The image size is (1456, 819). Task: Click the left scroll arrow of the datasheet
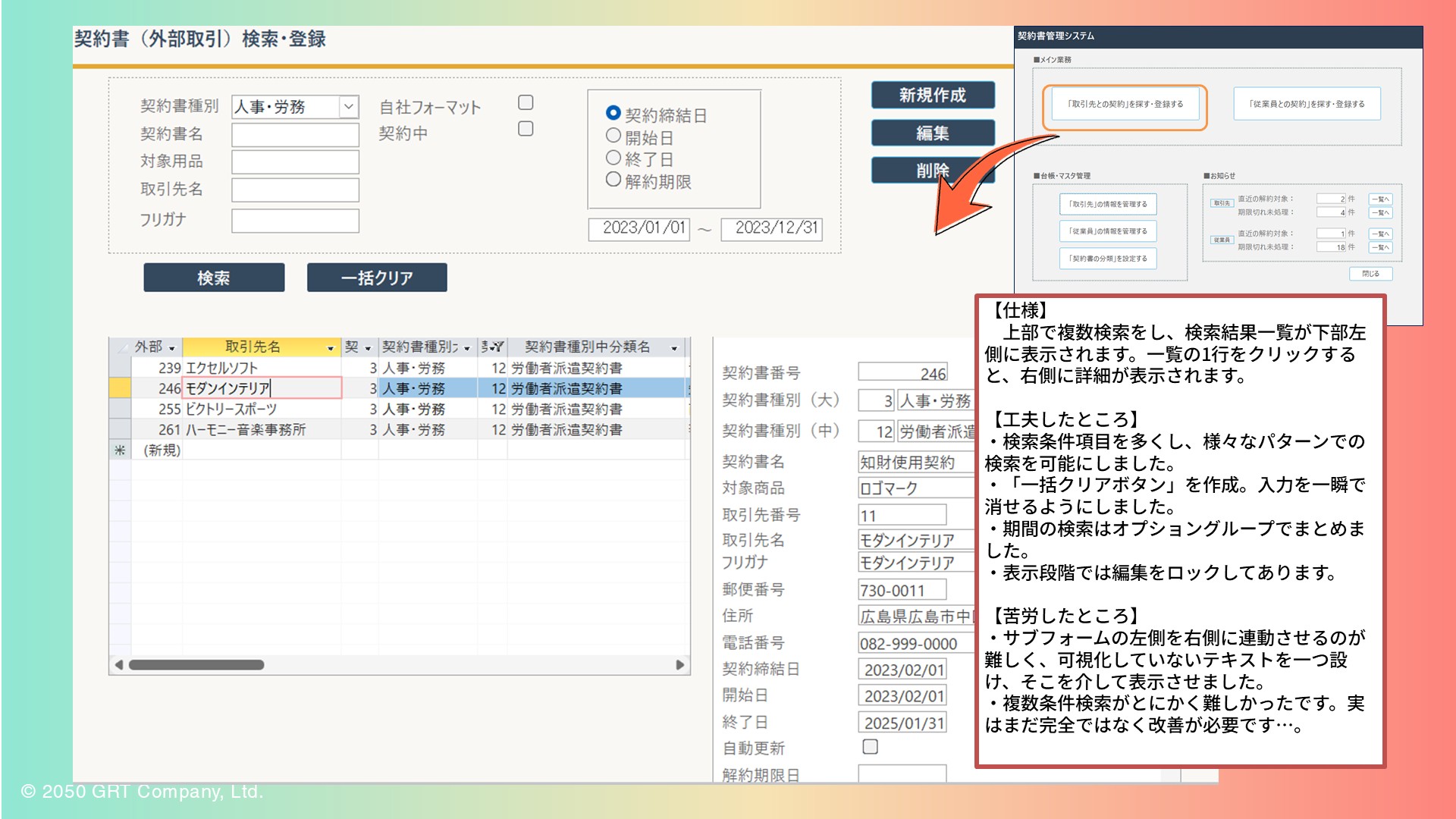click(118, 665)
